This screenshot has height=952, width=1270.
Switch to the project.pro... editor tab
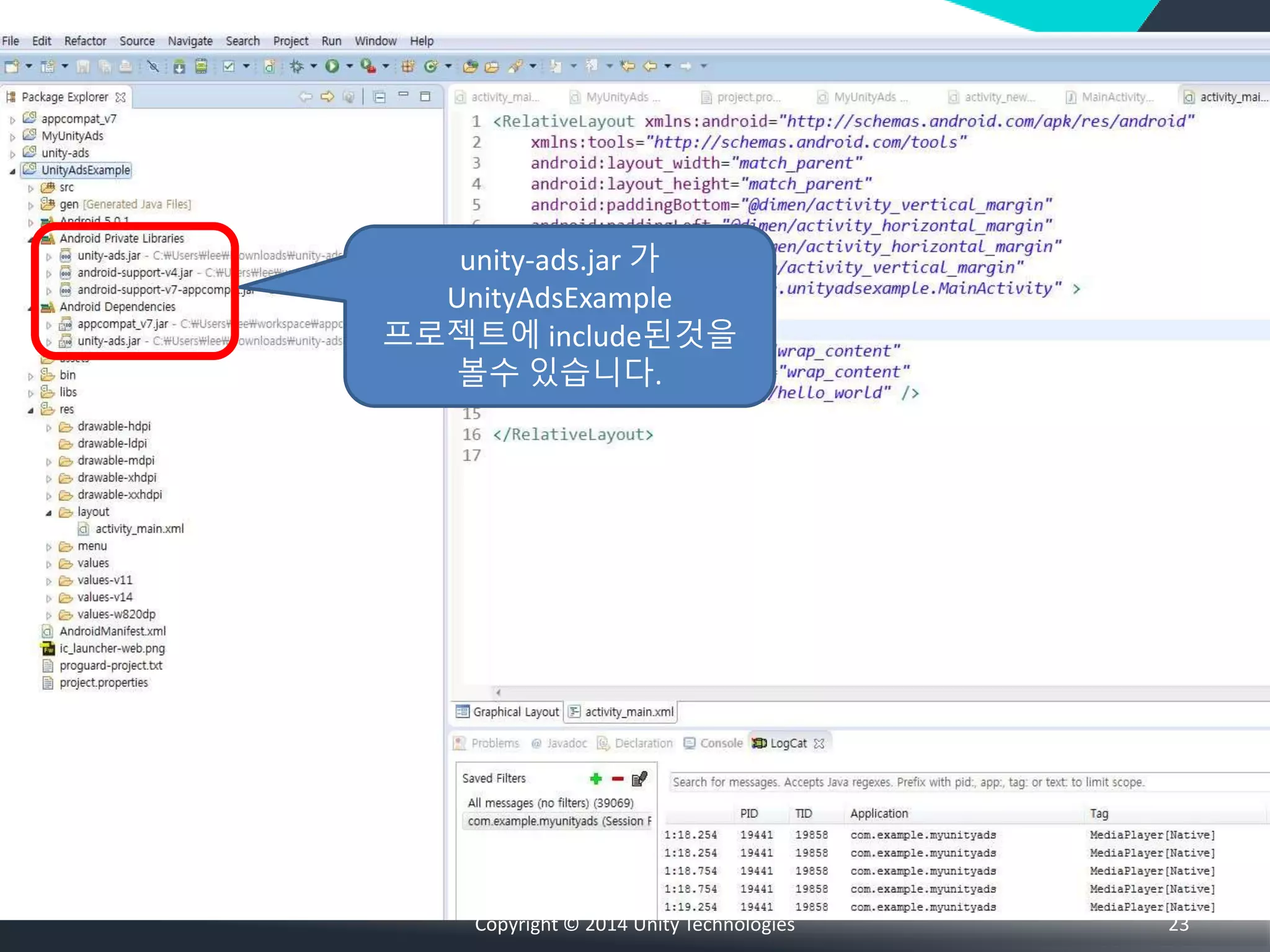[x=742, y=97]
